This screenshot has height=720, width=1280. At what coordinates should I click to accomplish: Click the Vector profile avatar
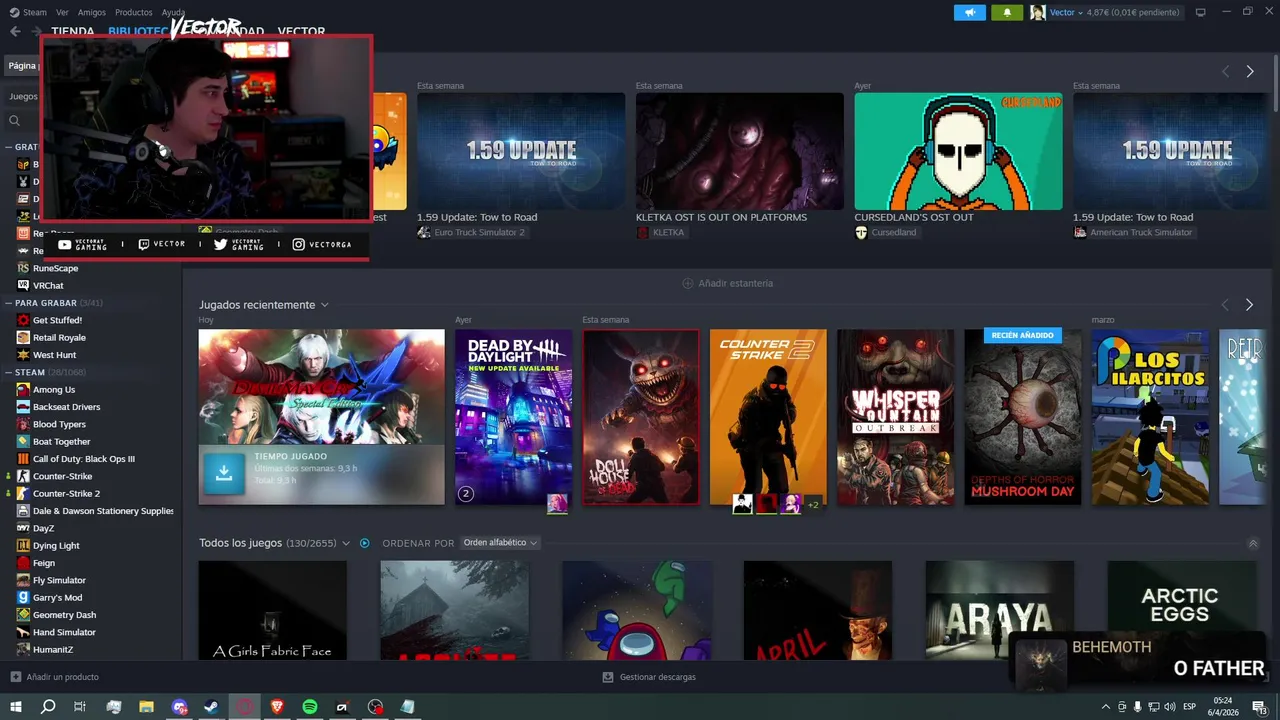pyautogui.click(x=1038, y=12)
